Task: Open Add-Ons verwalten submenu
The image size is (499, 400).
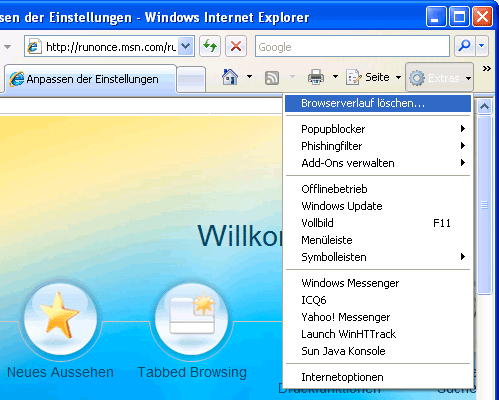Action: [x=378, y=163]
